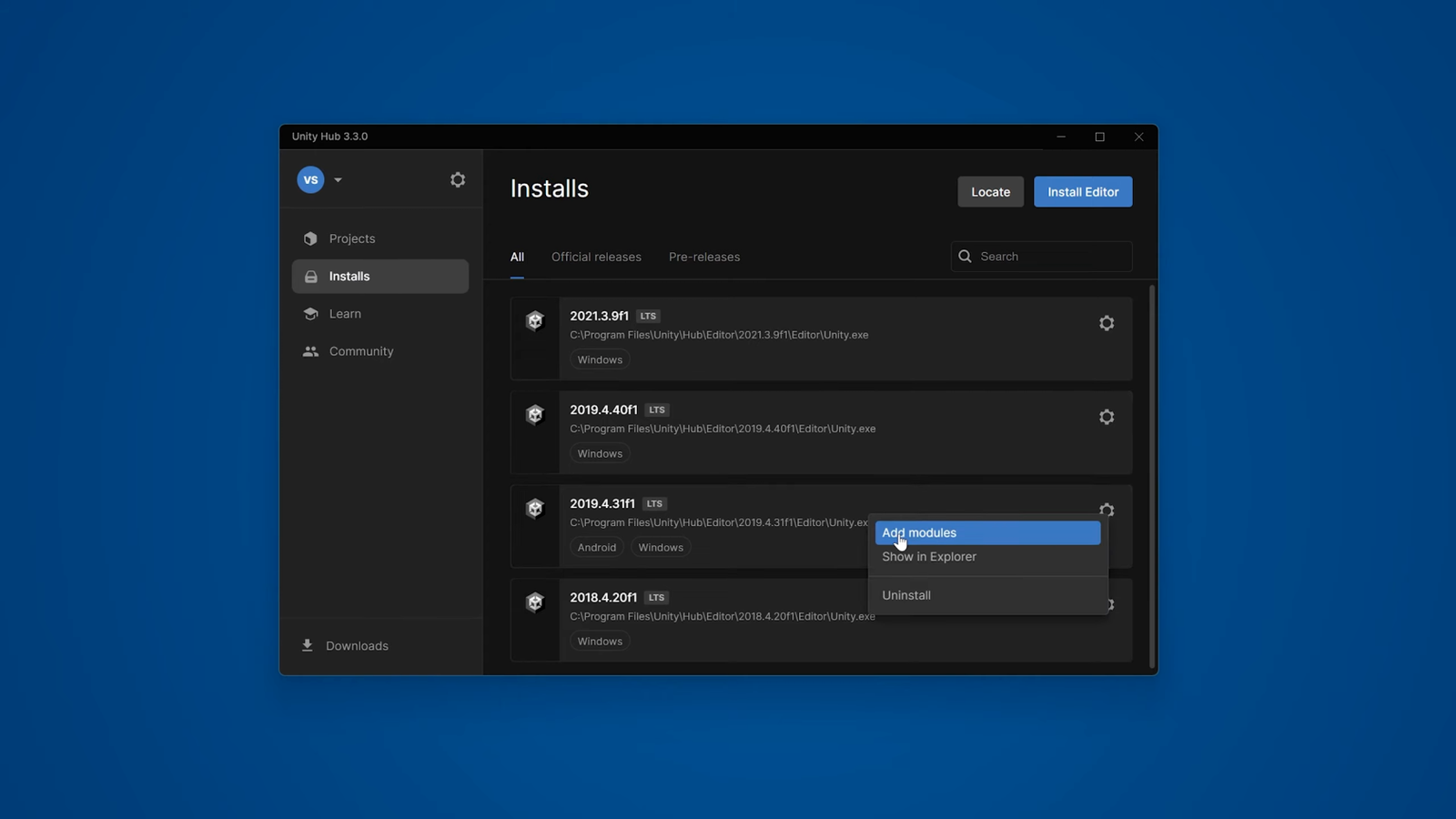
Task: Click the 2018.4.20f1 version title
Action: point(603,597)
